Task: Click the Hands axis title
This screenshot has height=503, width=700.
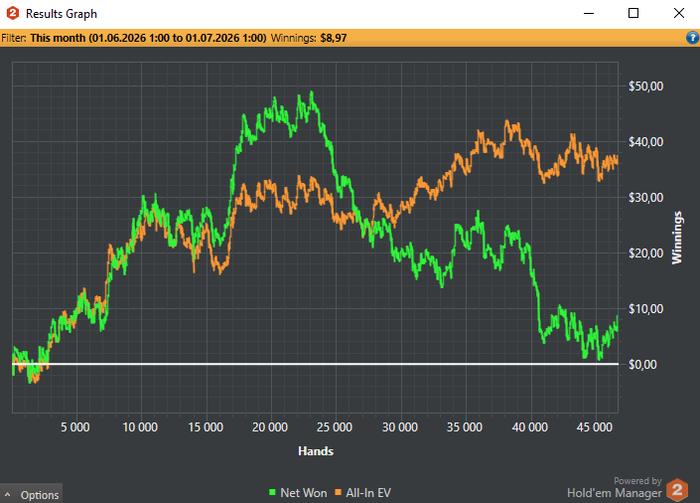Action: click(x=316, y=451)
